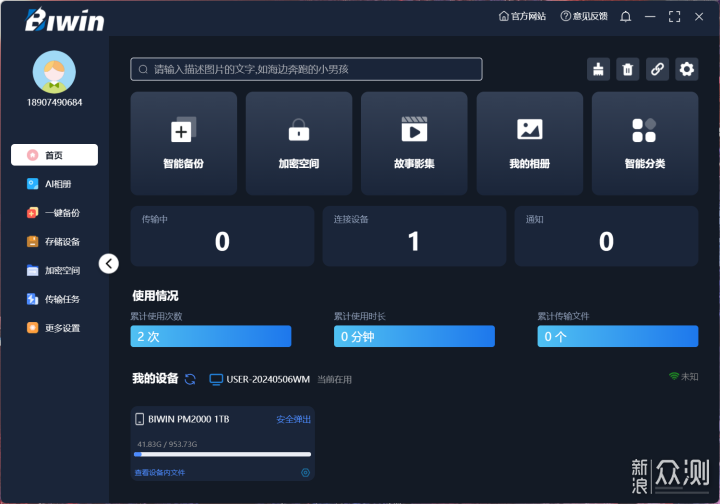Open the 智能备份 tile
Viewport: 720px width, 504px height.
pos(184,143)
